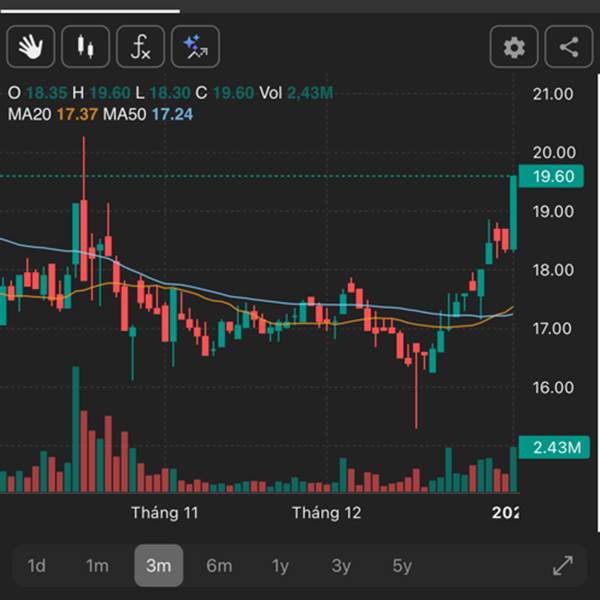600x600 pixels.
Task: Click the 16.00 price axis label
Action: (x=553, y=388)
